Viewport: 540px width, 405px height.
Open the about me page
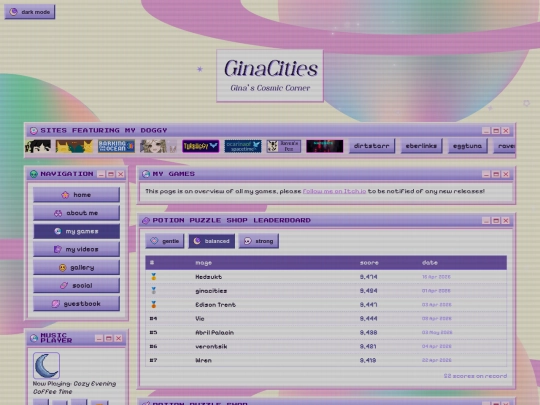tap(76, 213)
